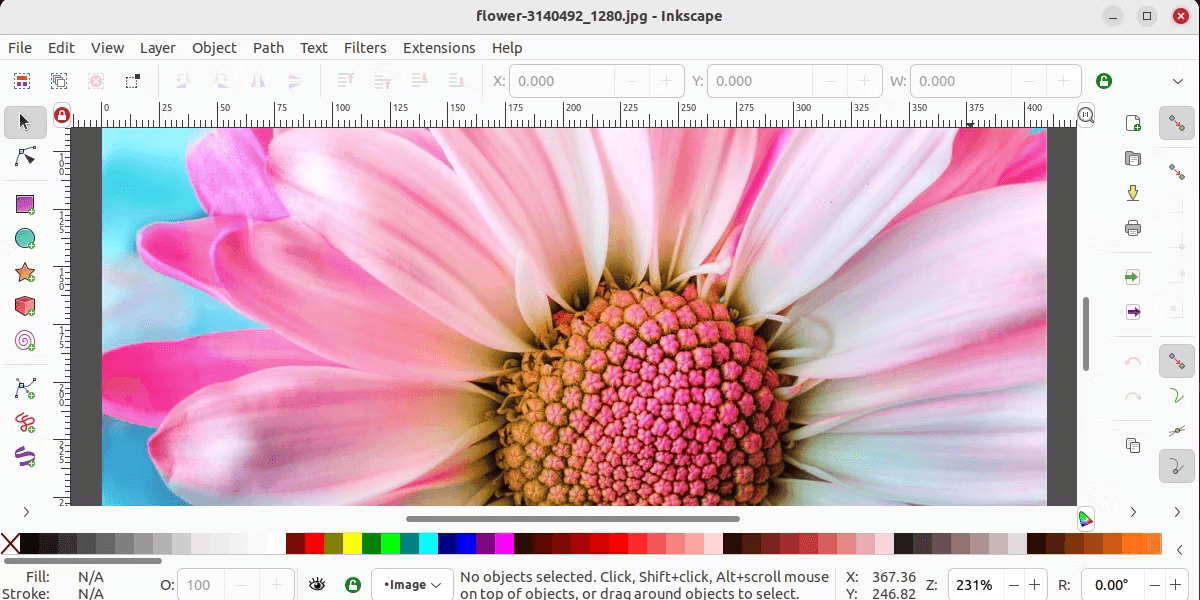The image size is (1200, 600).
Task: Toggle snap to path intersections
Action: coord(1177,431)
